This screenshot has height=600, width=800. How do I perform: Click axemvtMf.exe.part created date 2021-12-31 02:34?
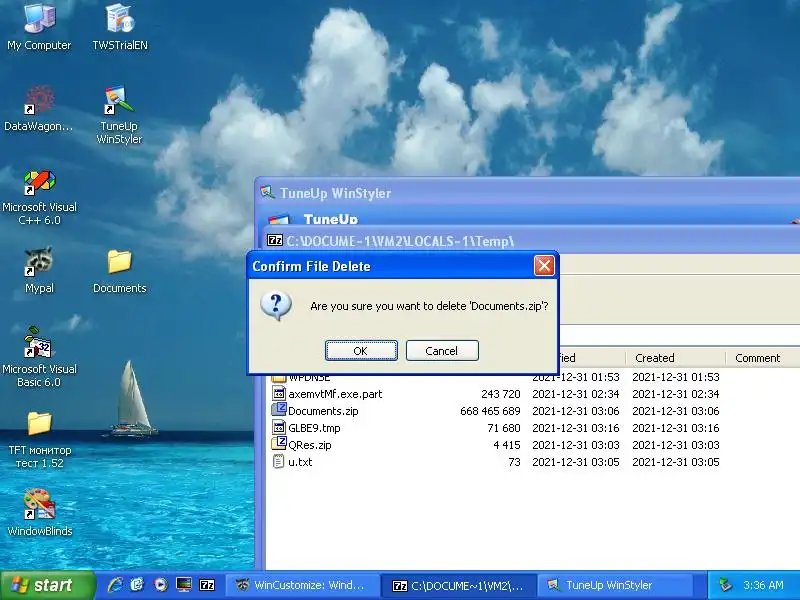[676, 394]
